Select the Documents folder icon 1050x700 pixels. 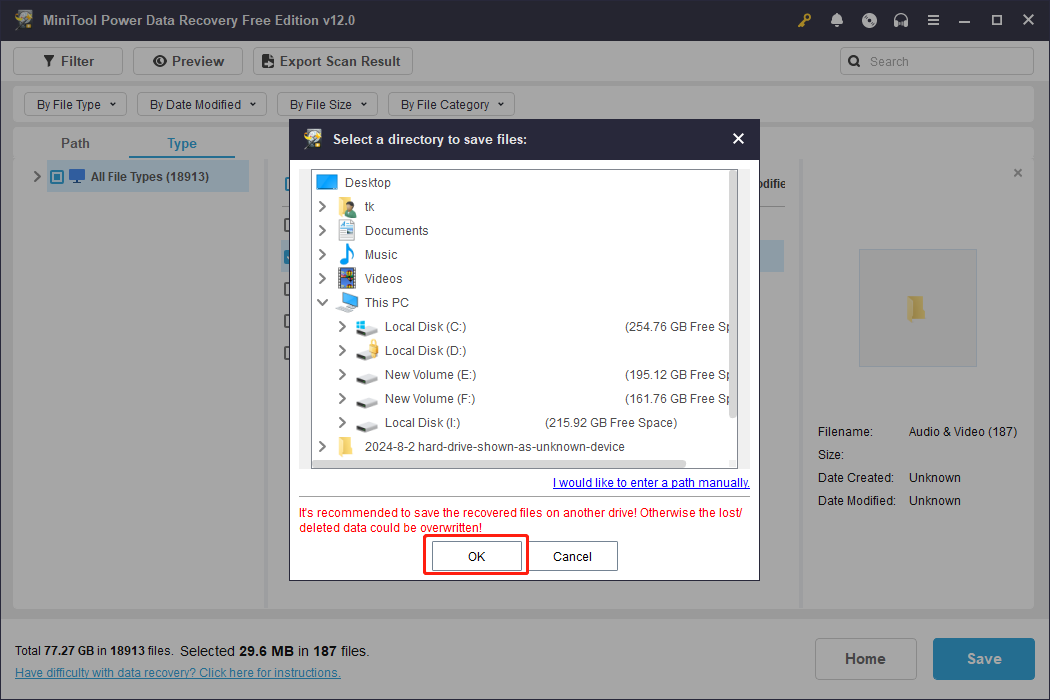pyautogui.click(x=347, y=230)
